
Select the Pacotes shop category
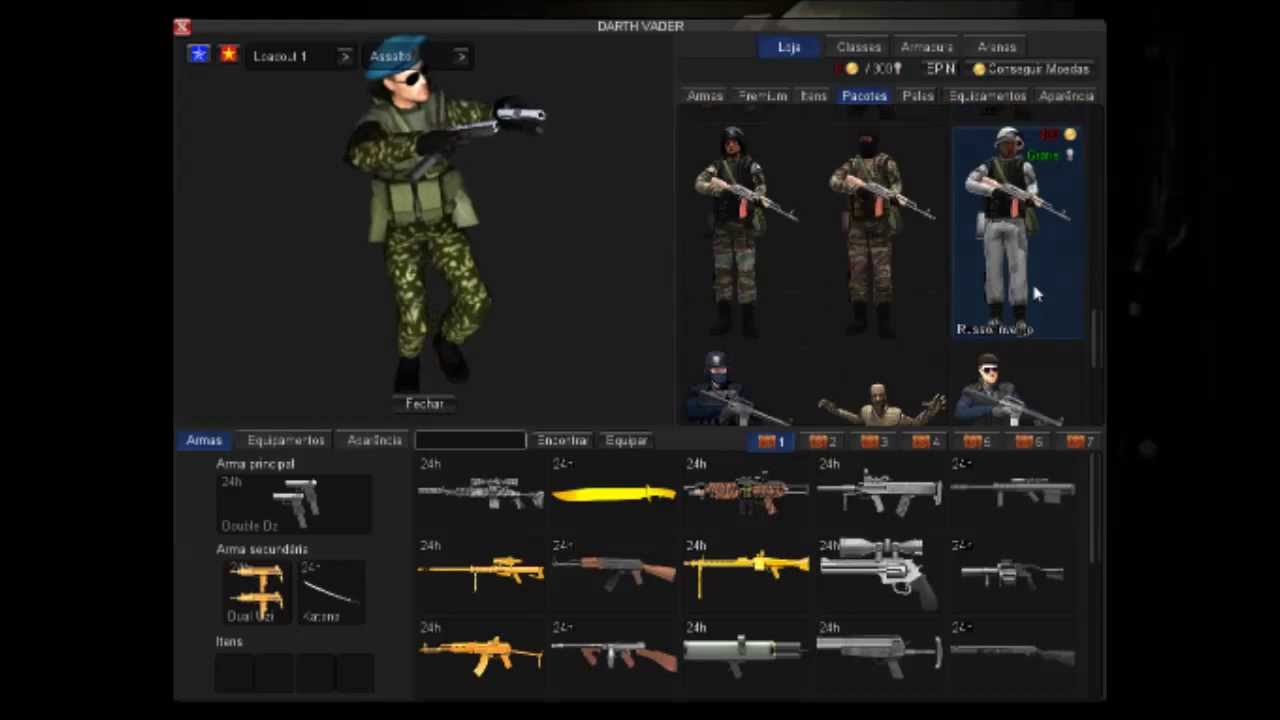pos(864,96)
